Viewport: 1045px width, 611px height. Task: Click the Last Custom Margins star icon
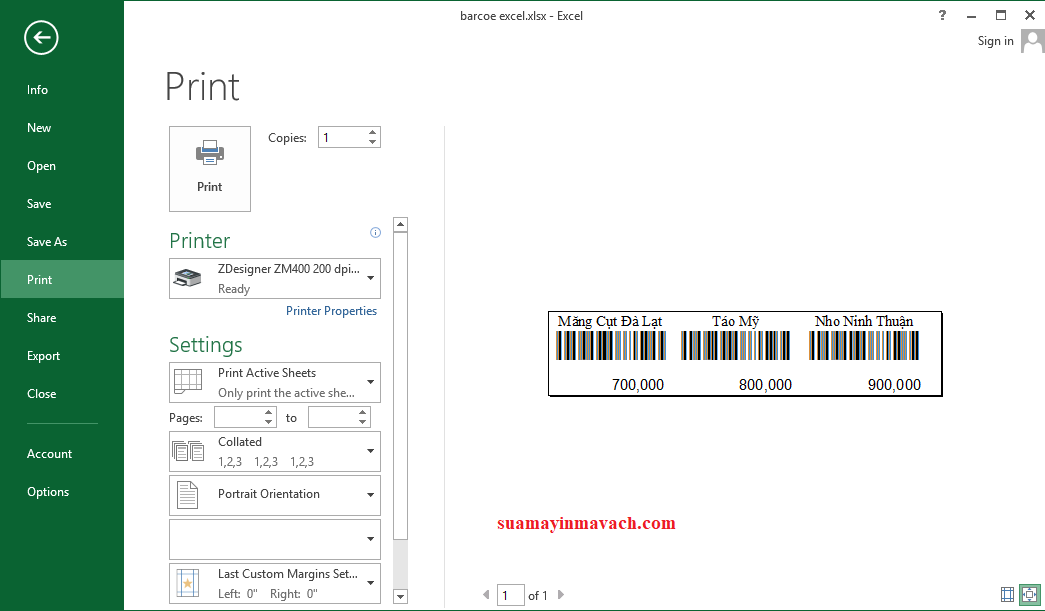(x=188, y=583)
